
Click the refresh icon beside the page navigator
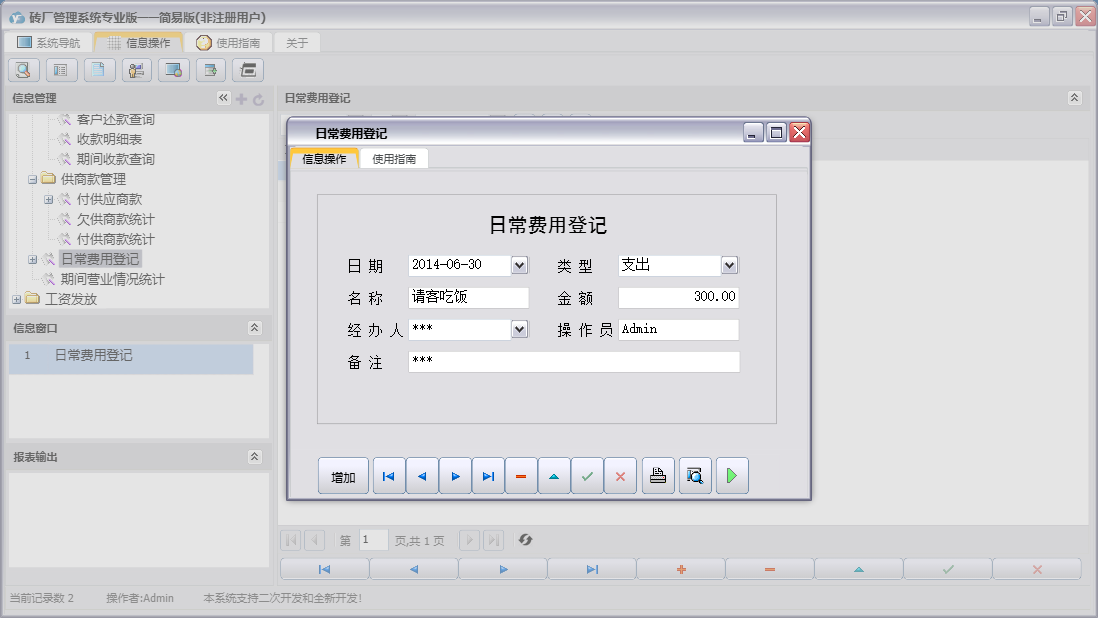pos(525,540)
